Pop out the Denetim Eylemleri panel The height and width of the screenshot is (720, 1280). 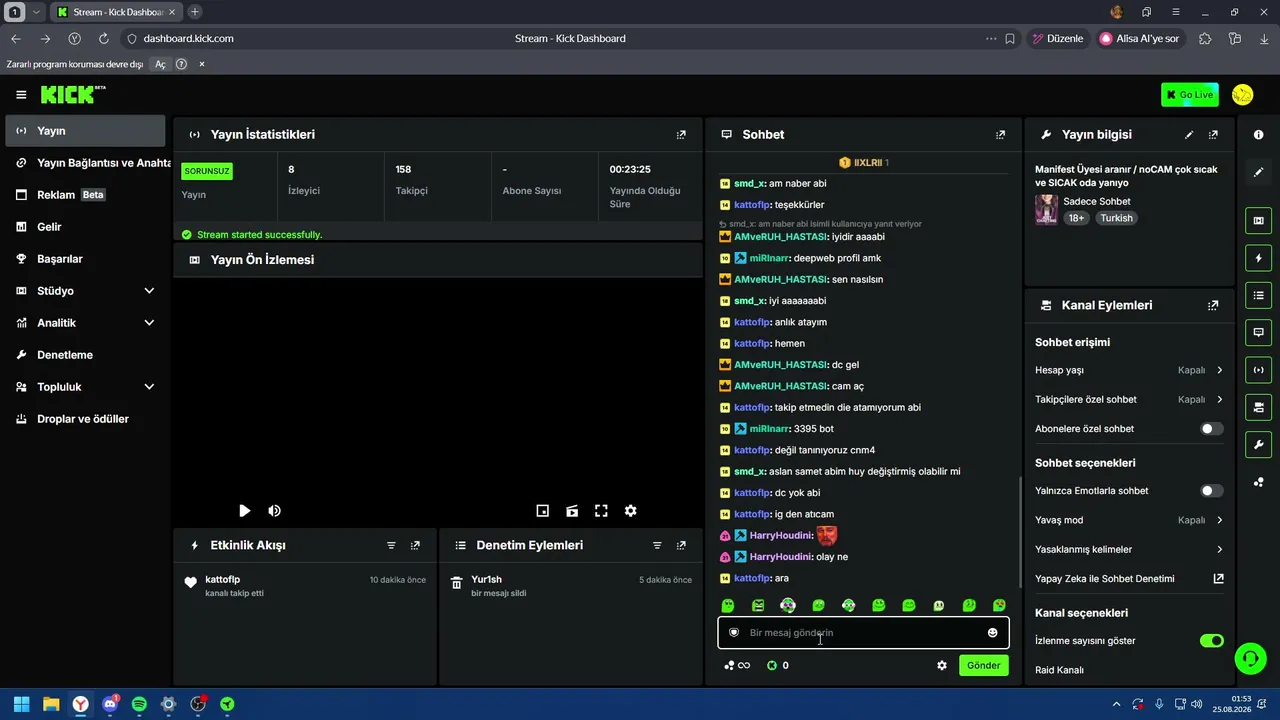681,545
